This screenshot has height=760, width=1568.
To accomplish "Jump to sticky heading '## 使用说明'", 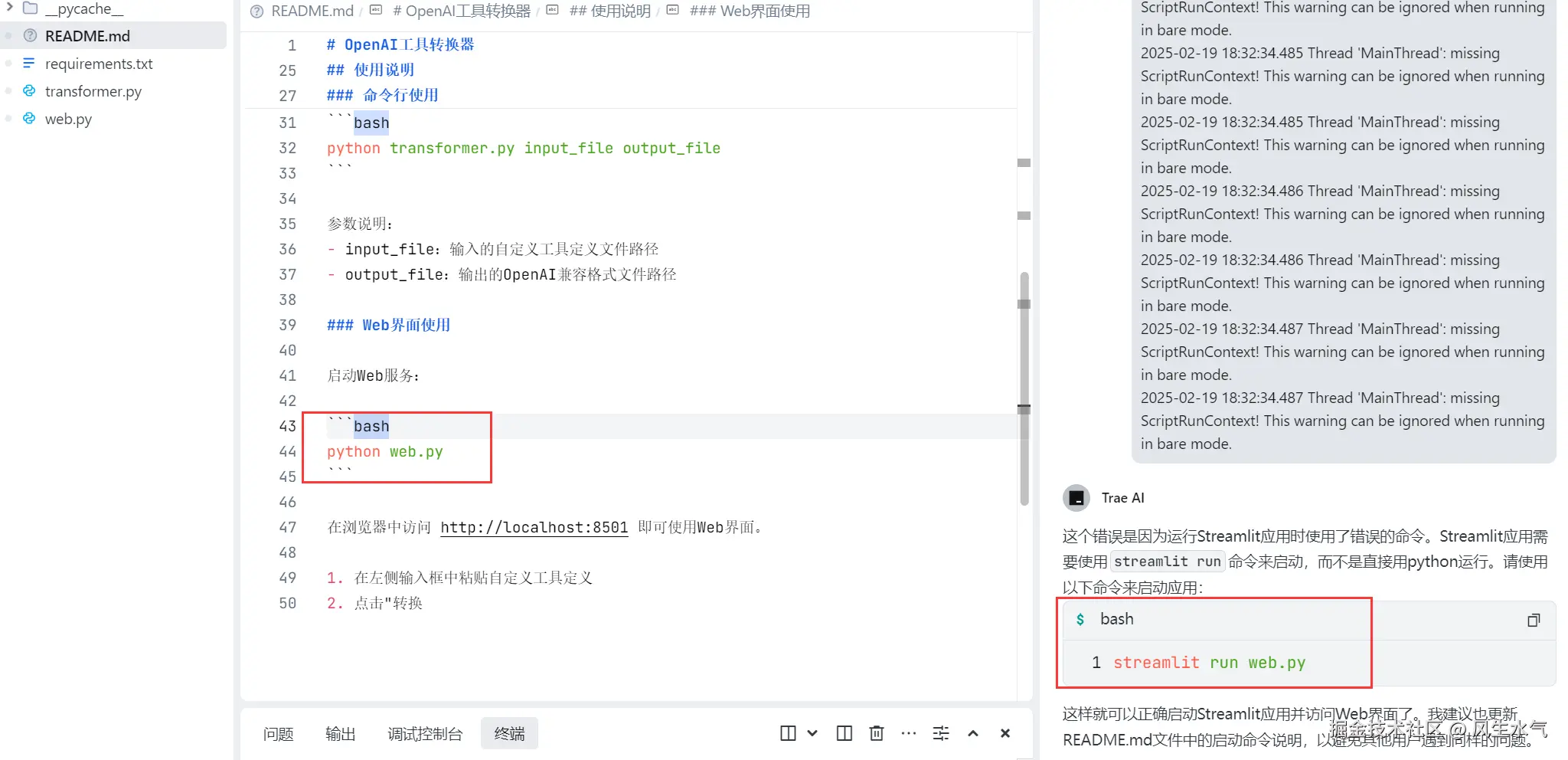I will [371, 70].
